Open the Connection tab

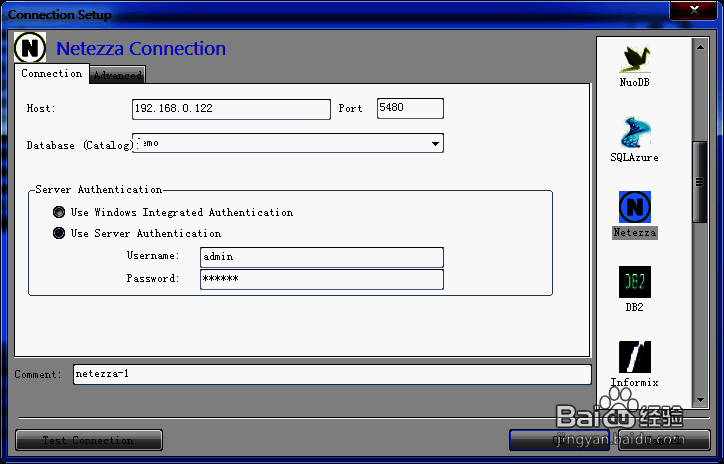(52, 74)
